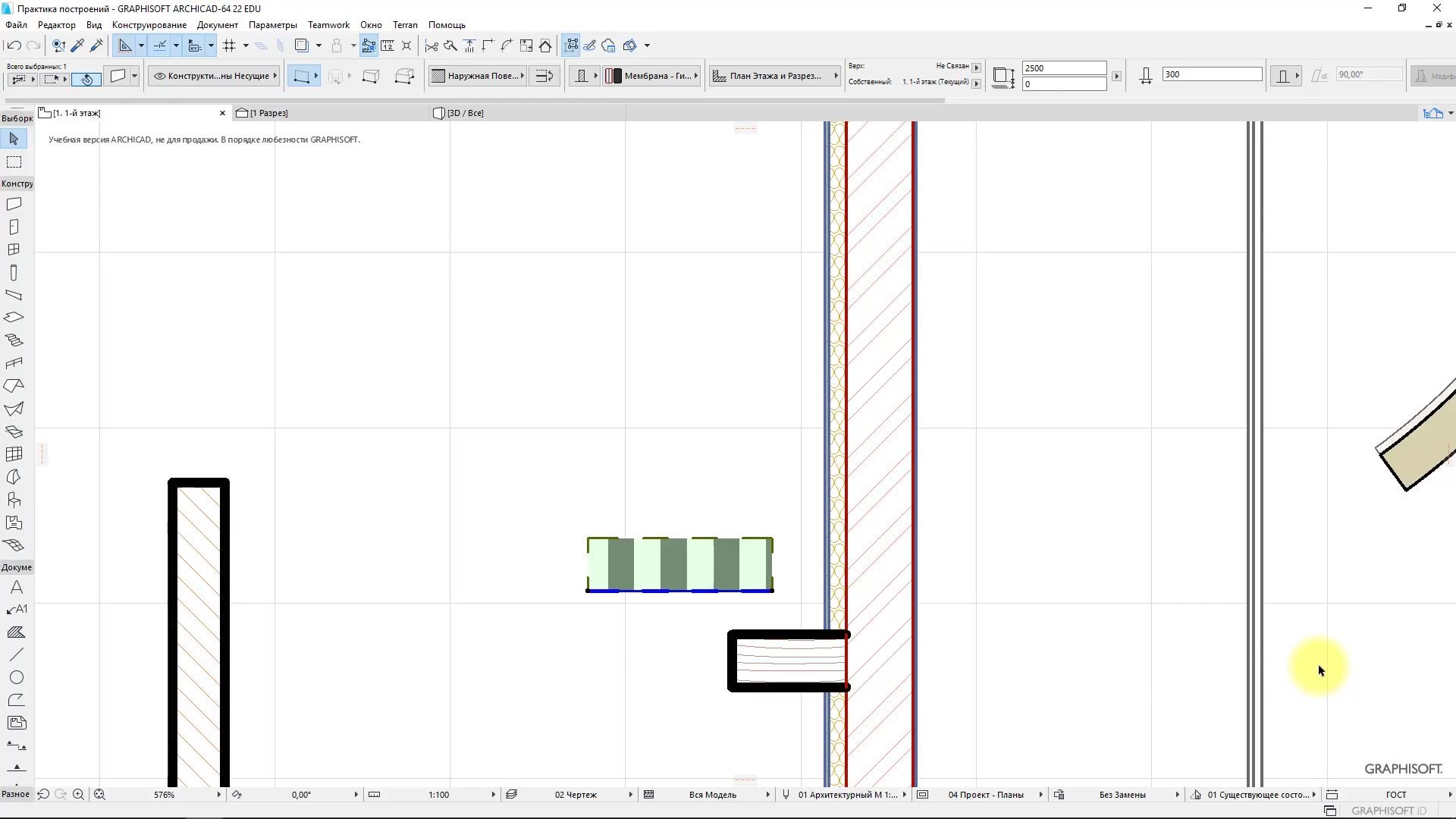Screen dimensions: 1456x819
Task: Select the Line drawing tool
Action: click(x=17, y=654)
